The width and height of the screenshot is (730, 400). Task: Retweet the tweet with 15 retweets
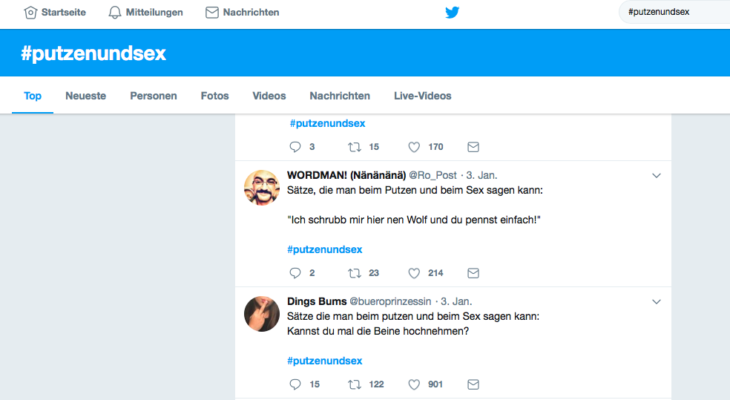[x=354, y=147]
